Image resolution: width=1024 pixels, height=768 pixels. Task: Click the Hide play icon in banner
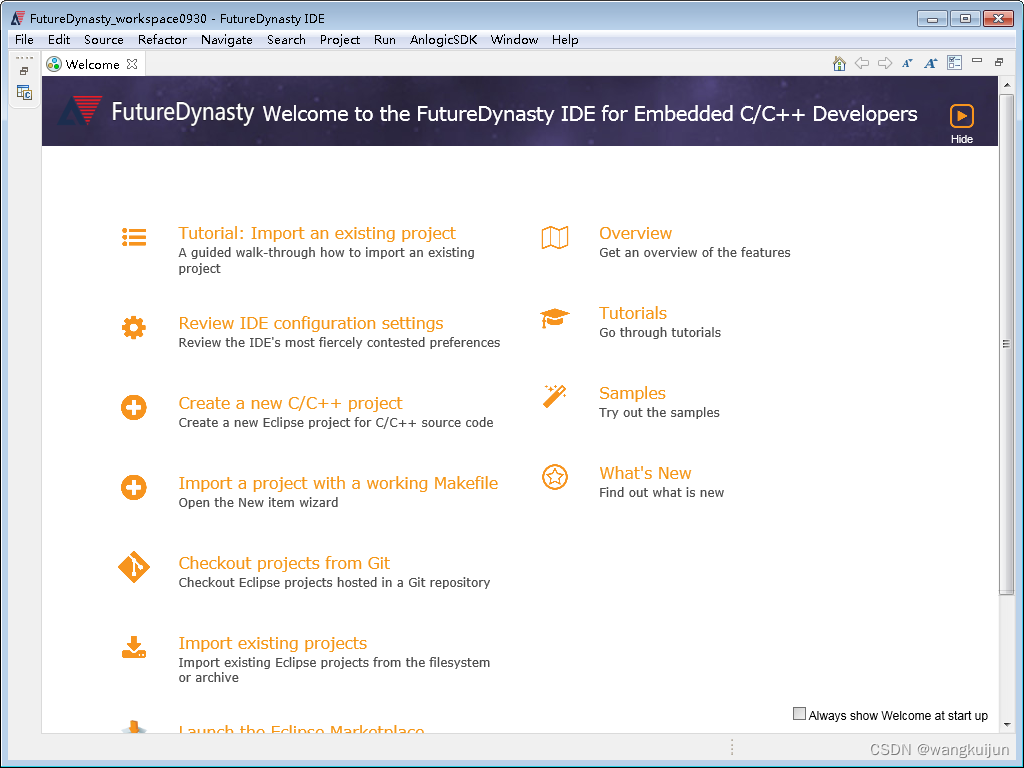962,116
